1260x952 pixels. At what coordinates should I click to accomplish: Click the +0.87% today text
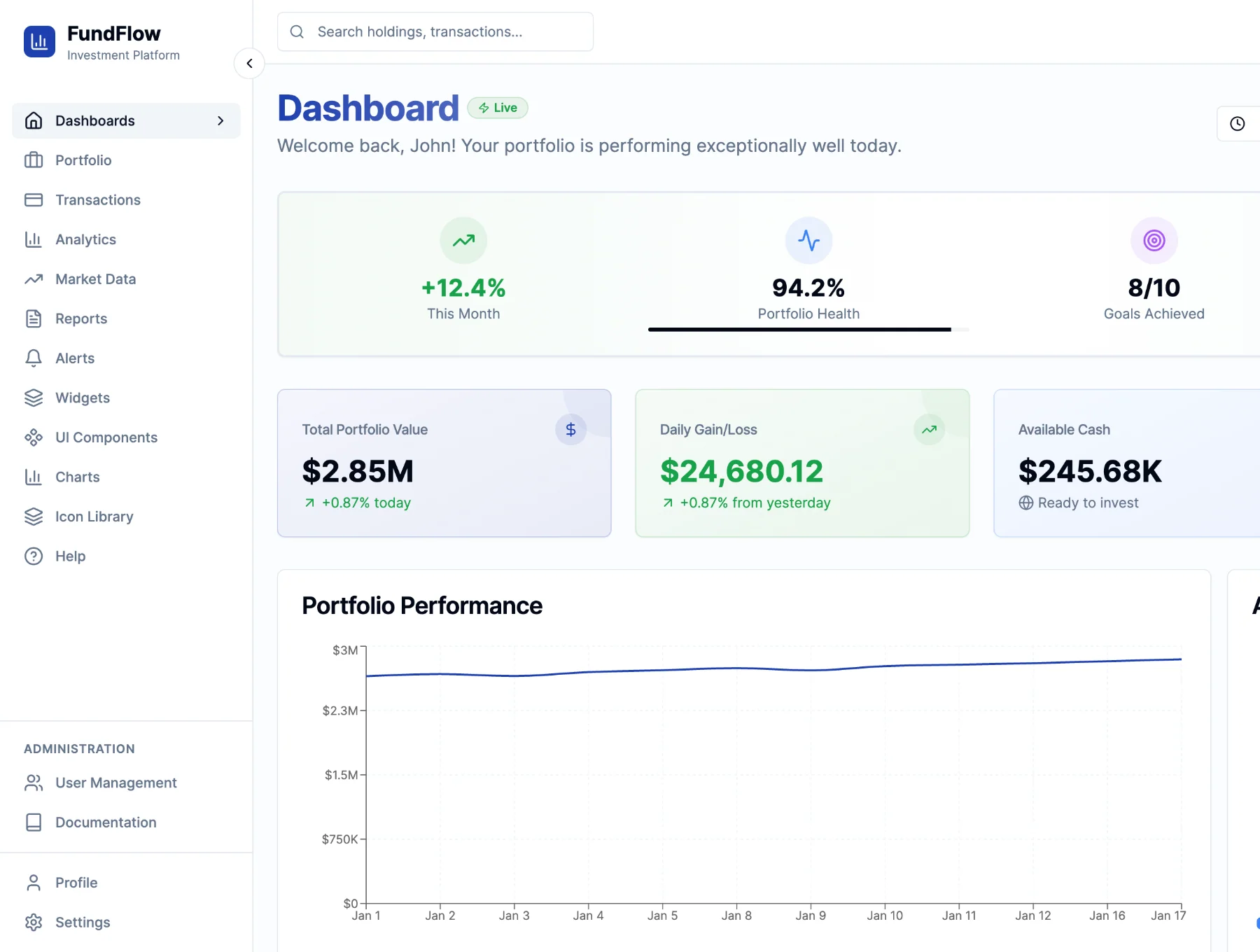[366, 503]
